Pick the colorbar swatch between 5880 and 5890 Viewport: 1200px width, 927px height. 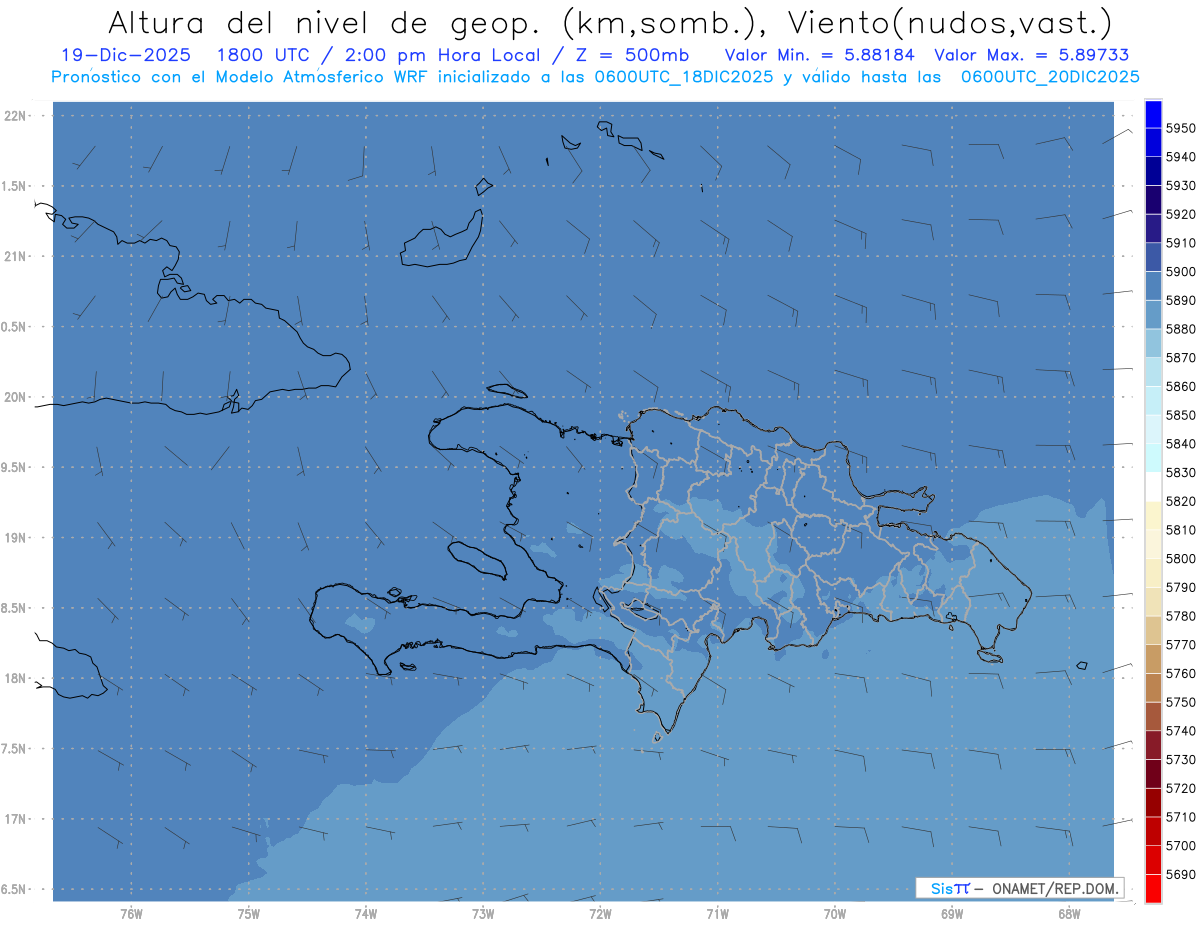tap(1153, 314)
